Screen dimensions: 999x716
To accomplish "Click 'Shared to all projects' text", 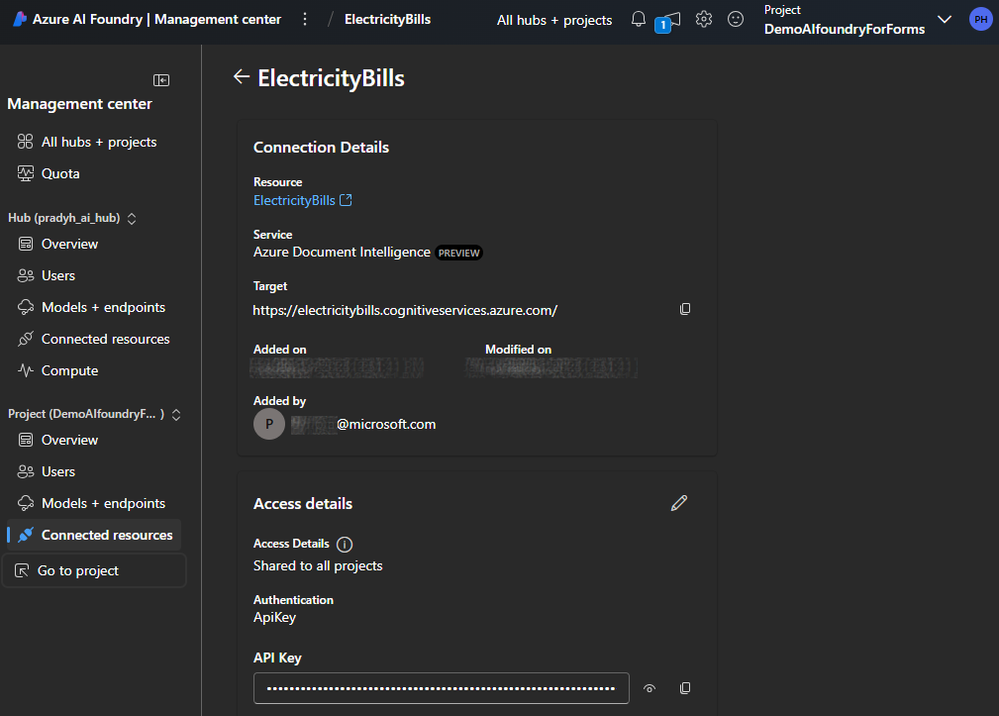I will coord(318,566).
